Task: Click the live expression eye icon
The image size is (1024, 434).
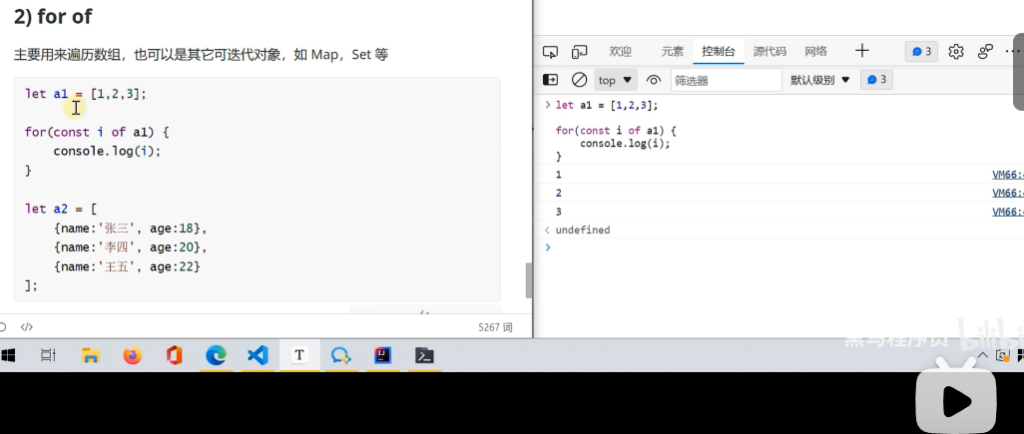Action: [x=654, y=80]
